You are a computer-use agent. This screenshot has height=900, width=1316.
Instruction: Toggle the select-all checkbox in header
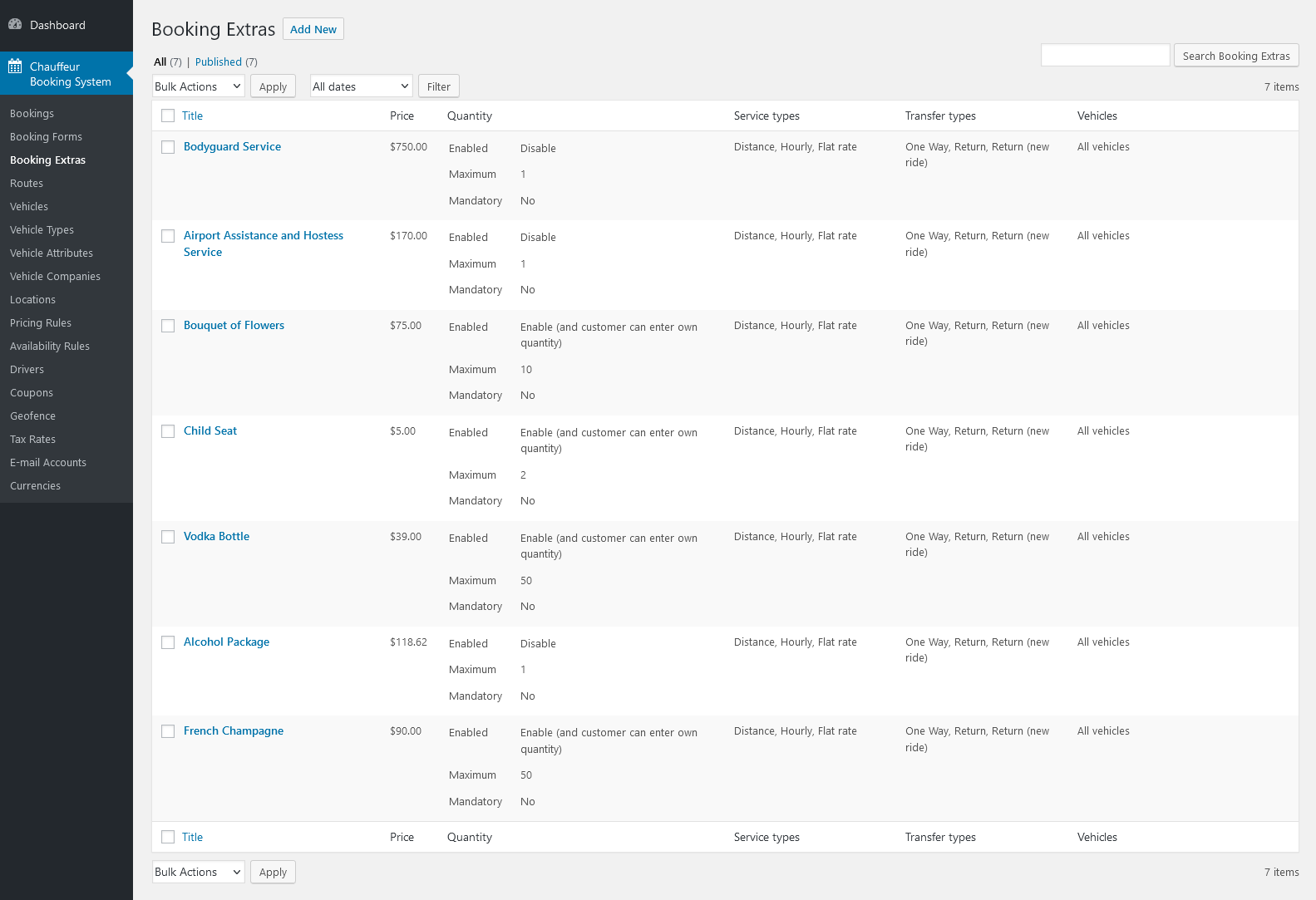(x=168, y=116)
